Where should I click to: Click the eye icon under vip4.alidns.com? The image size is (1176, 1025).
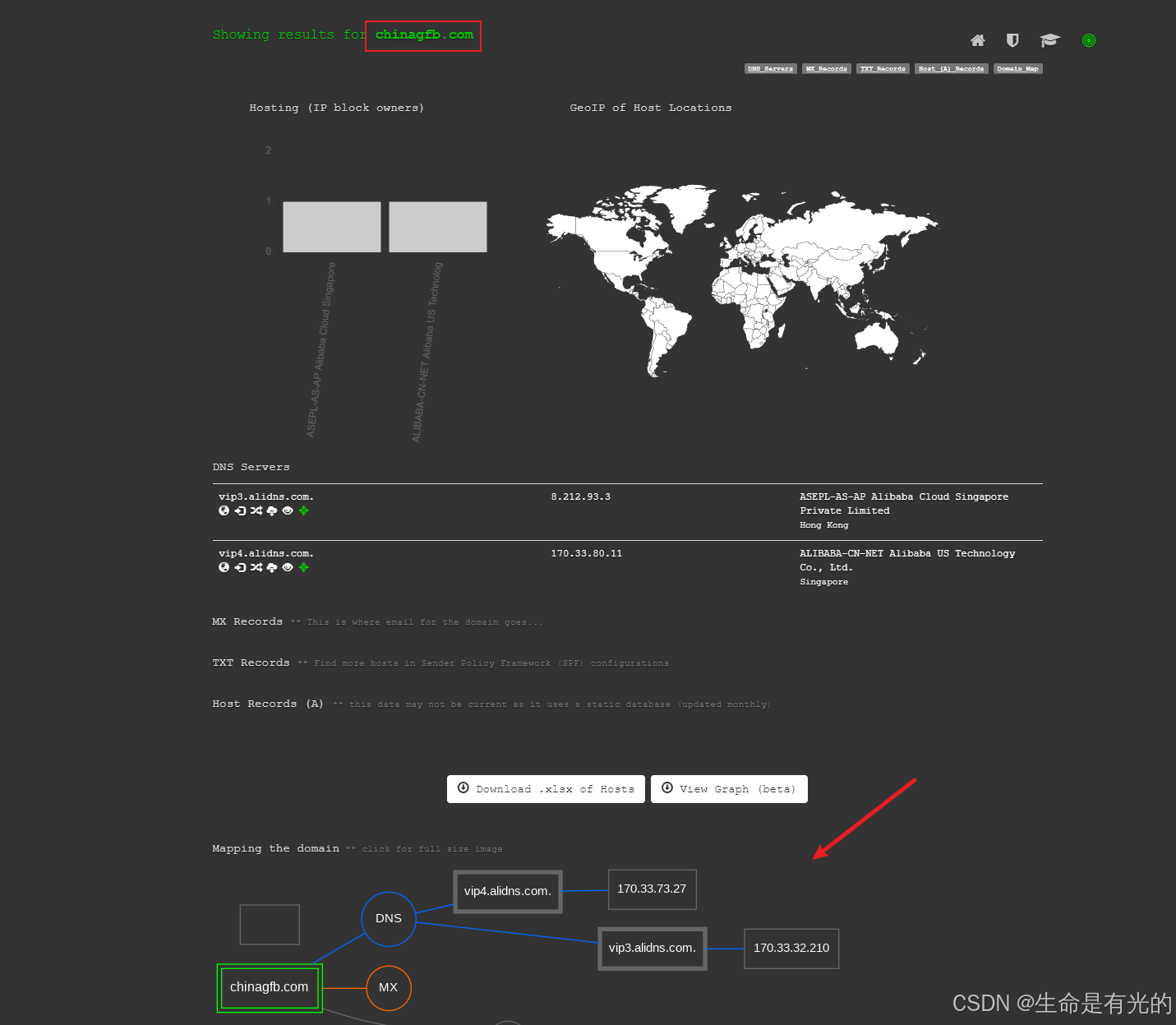(288, 567)
